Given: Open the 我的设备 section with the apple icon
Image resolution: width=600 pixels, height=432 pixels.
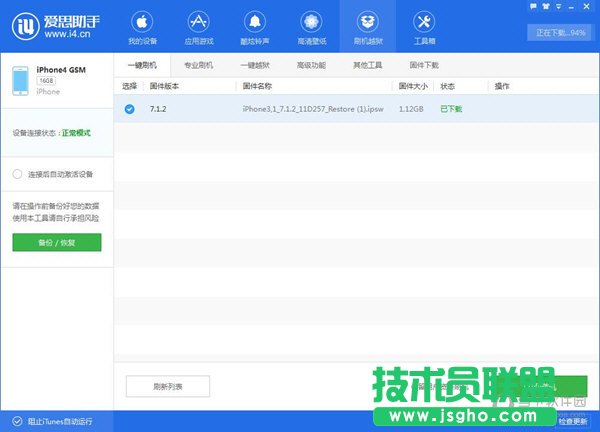Looking at the screenshot, I should [x=142, y=28].
